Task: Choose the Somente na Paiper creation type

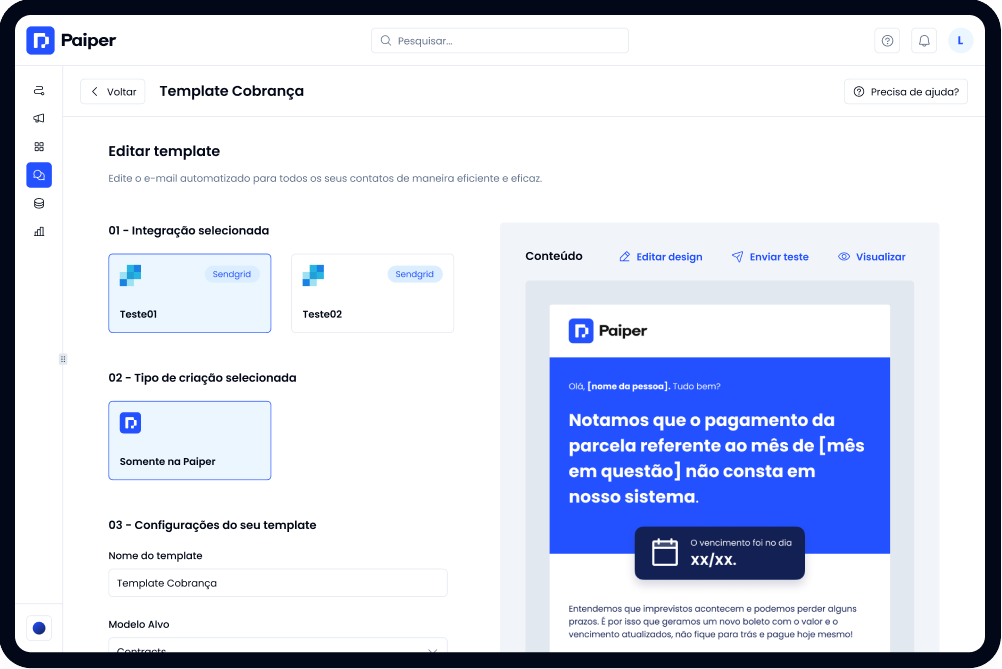Action: [x=190, y=440]
